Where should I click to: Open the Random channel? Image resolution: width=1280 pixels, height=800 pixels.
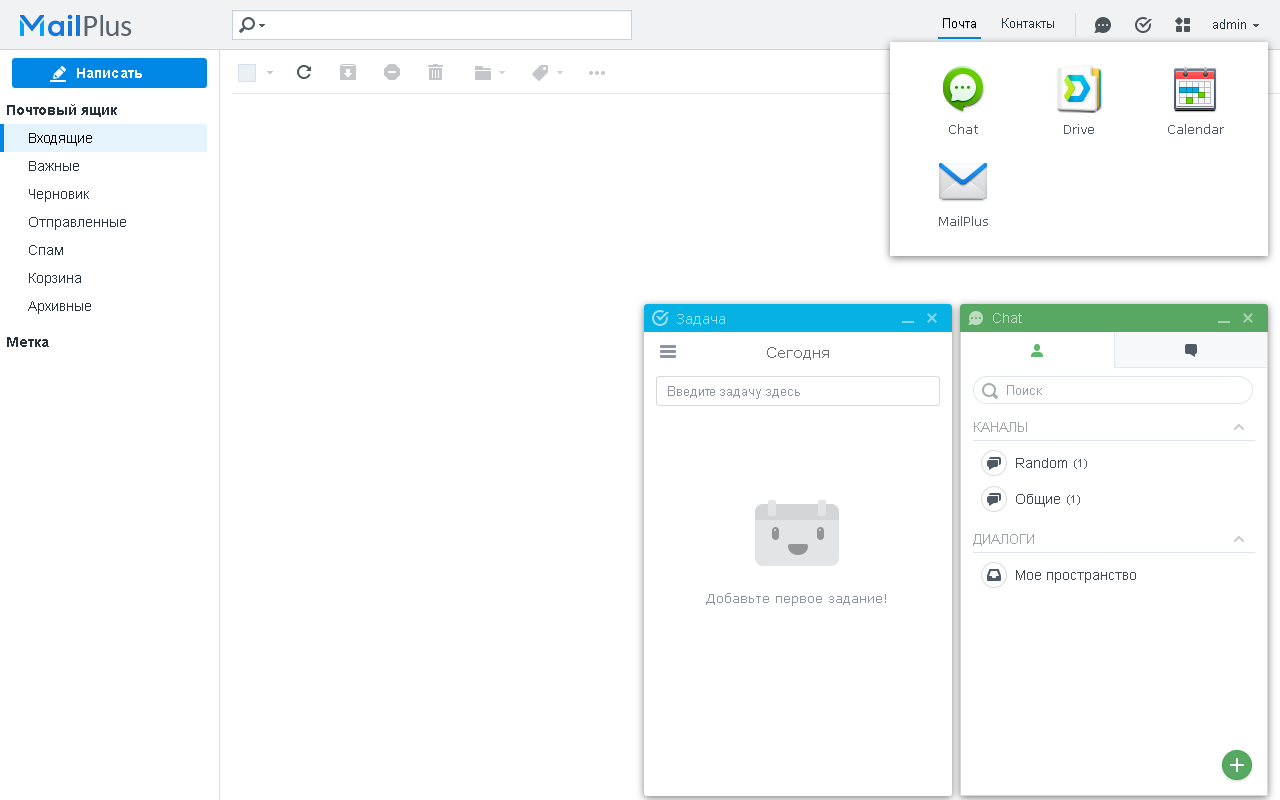pyautogui.click(x=1113, y=463)
